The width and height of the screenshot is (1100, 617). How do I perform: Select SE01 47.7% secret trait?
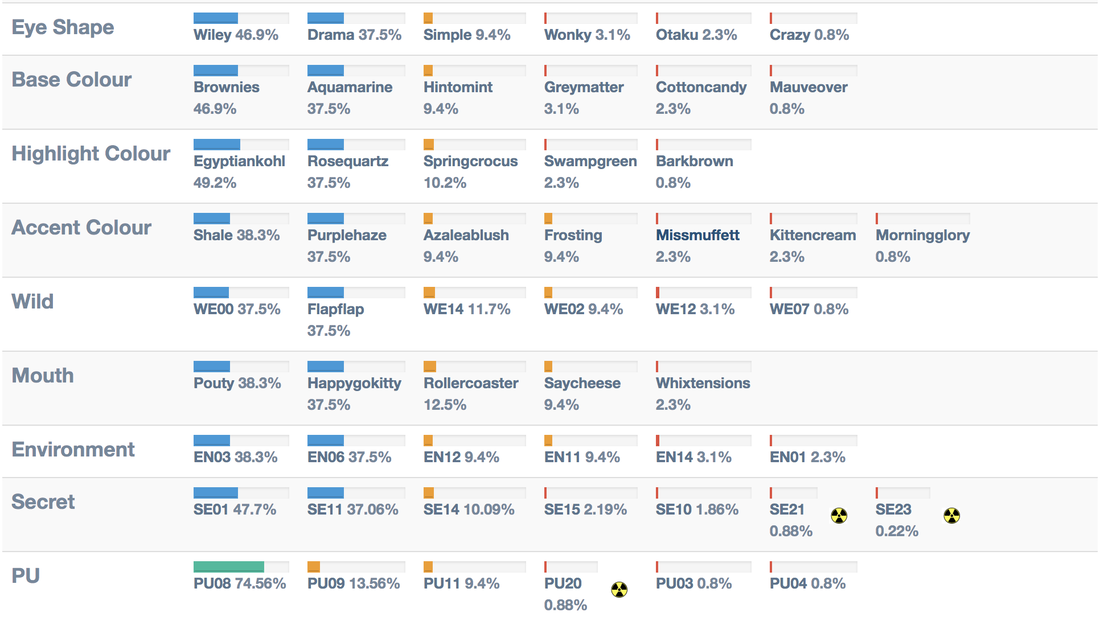click(x=235, y=510)
